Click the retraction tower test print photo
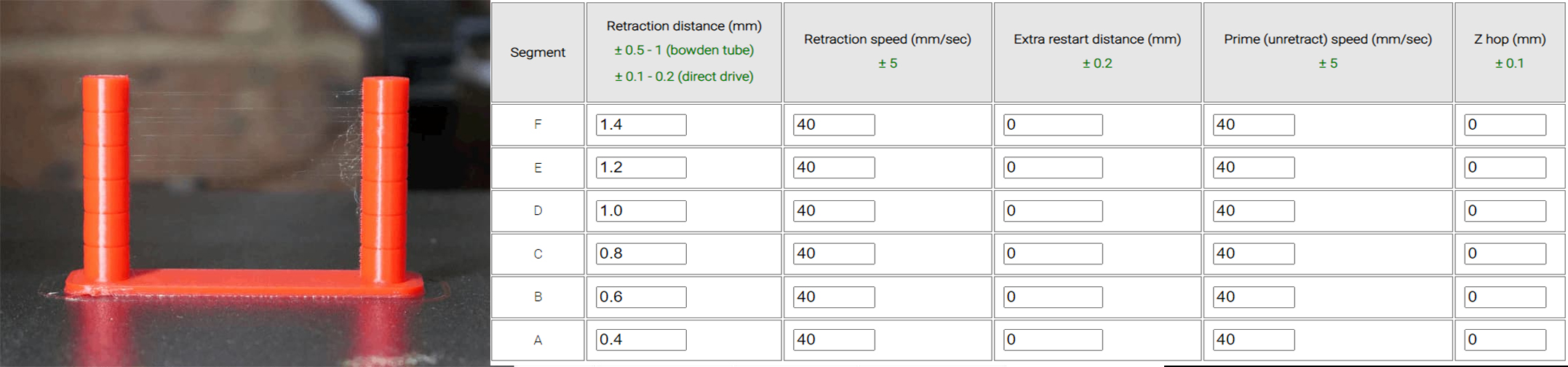 (x=244, y=183)
